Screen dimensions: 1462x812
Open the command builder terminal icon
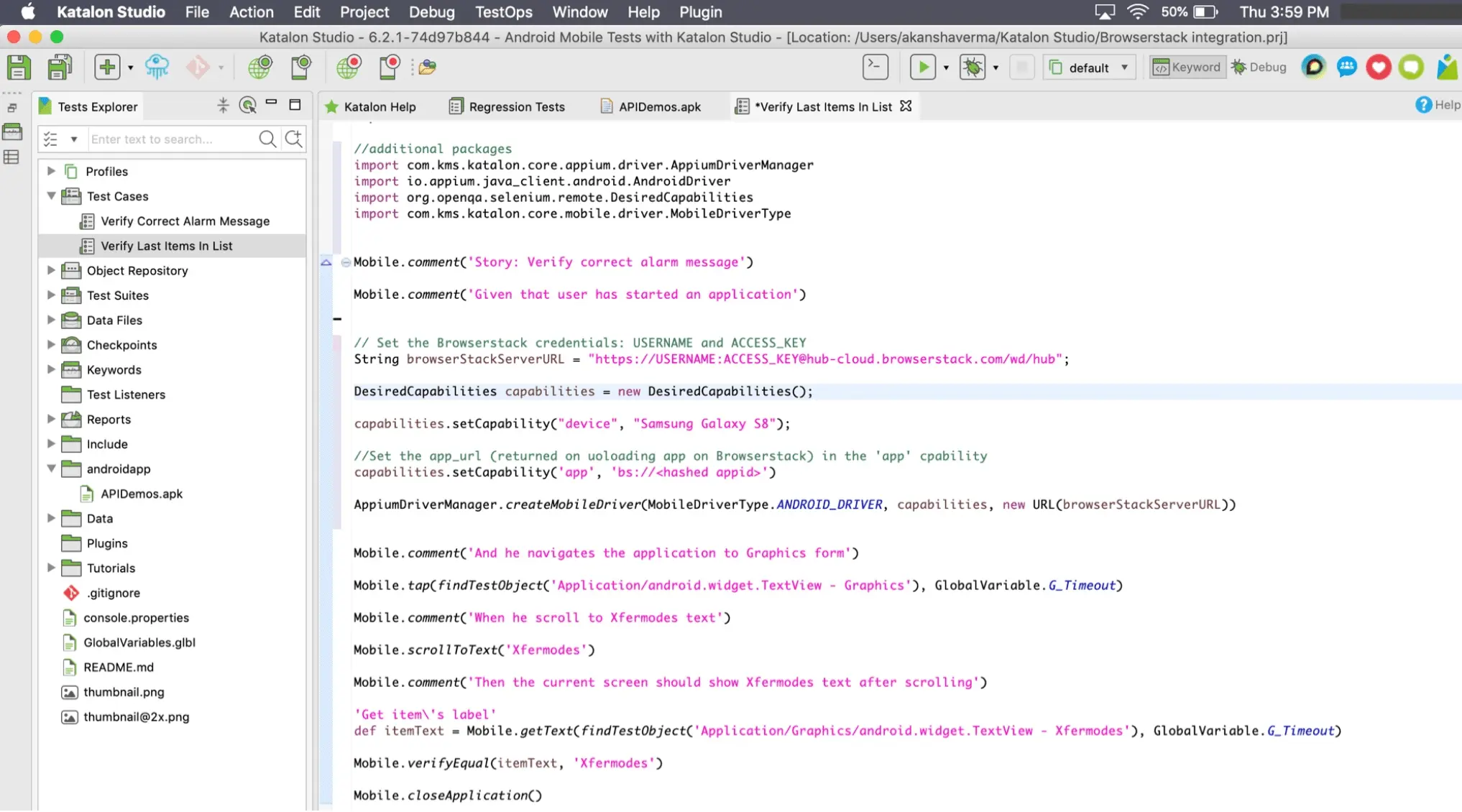[x=875, y=67]
